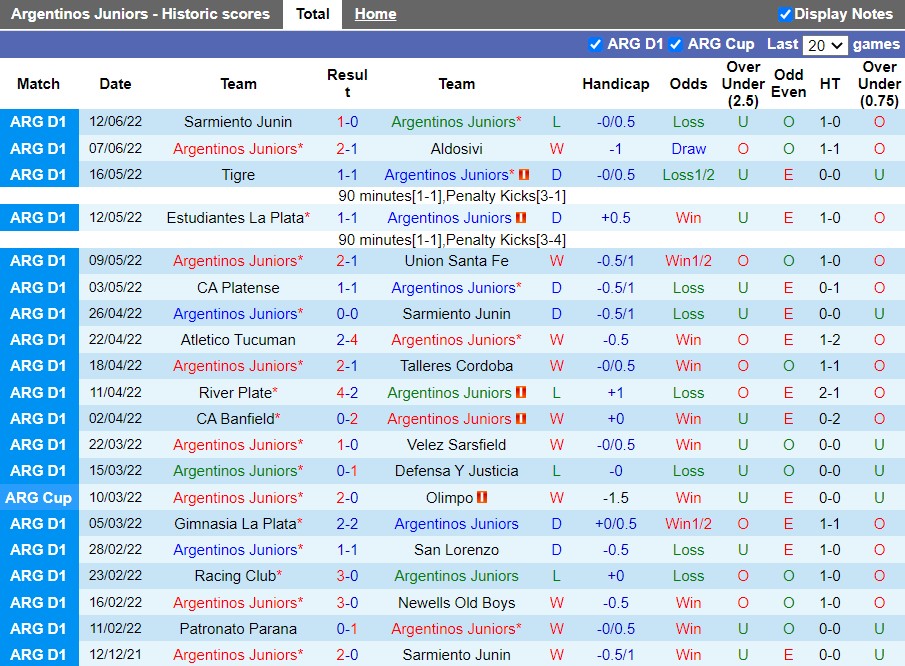Click red card icon next to Olimpo

click(x=482, y=497)
